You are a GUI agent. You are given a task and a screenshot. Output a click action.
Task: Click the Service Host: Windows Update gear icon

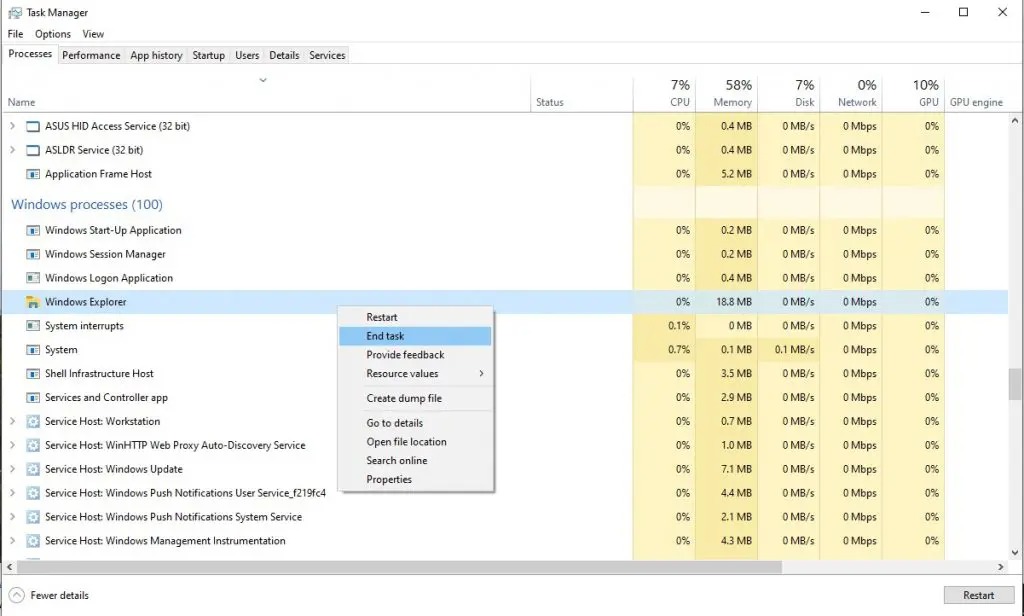coord(33,469)
